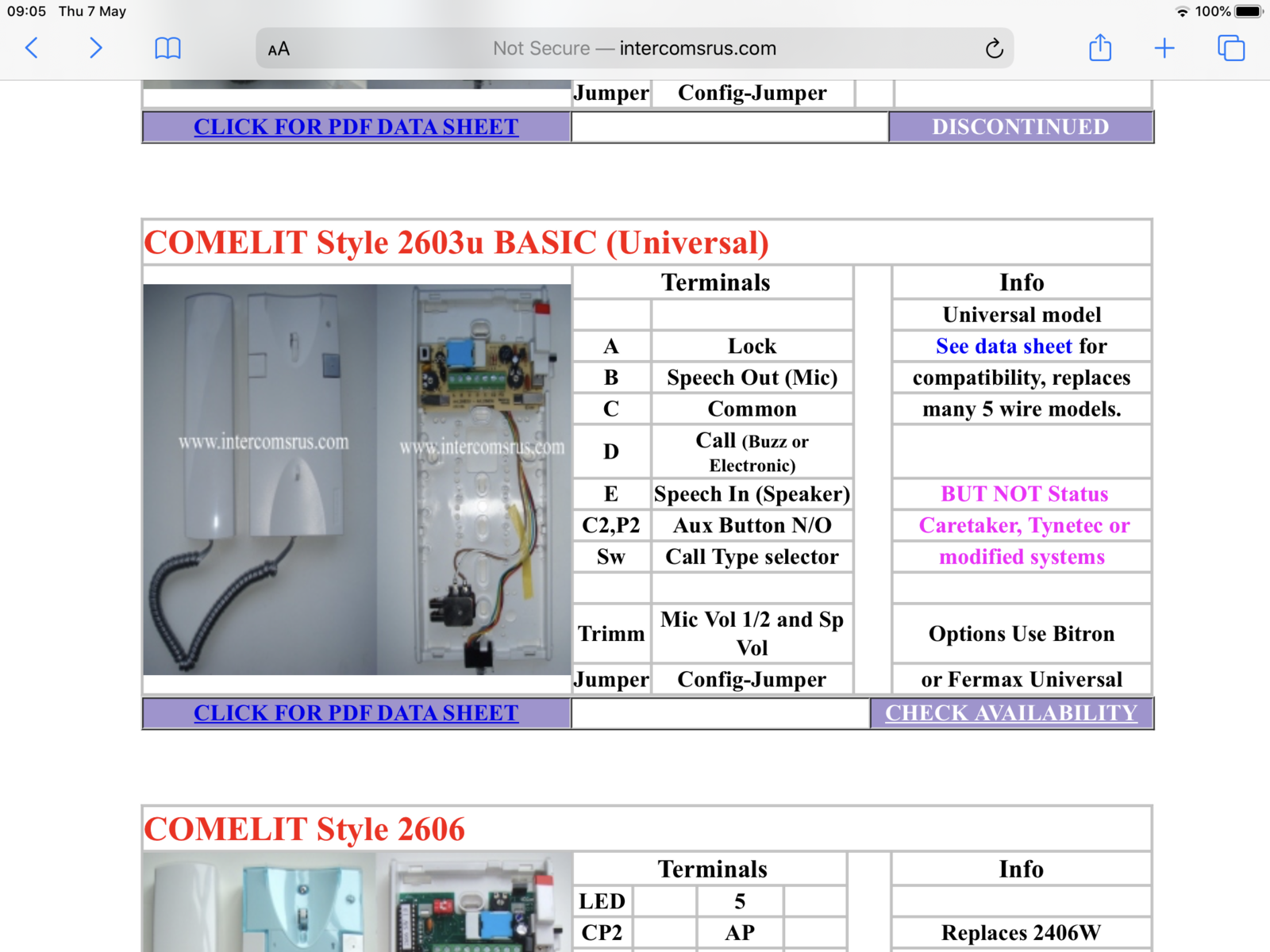Viewport: 1270px width, 952px height.
Task: Open the PDF data sheet for Style 2603u
Action: [x=356, y=712]
